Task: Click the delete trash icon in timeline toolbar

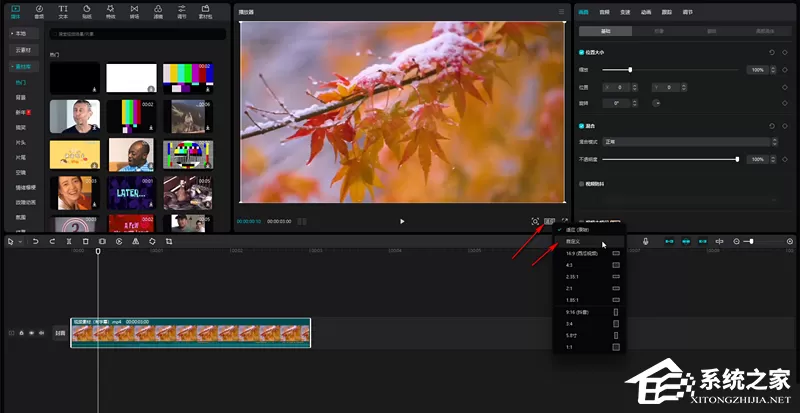Action: [x=86, y=241]
